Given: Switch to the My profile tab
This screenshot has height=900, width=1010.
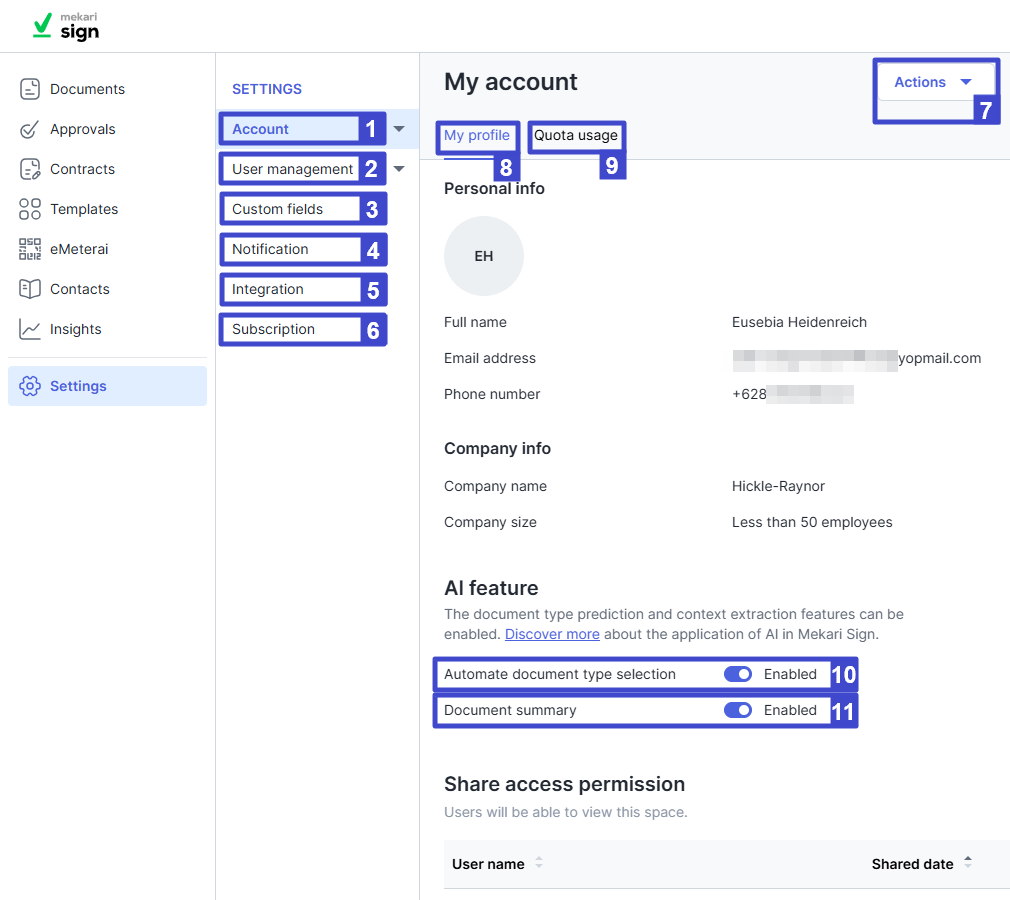Looking at the screenshot, I should [477, 135].
